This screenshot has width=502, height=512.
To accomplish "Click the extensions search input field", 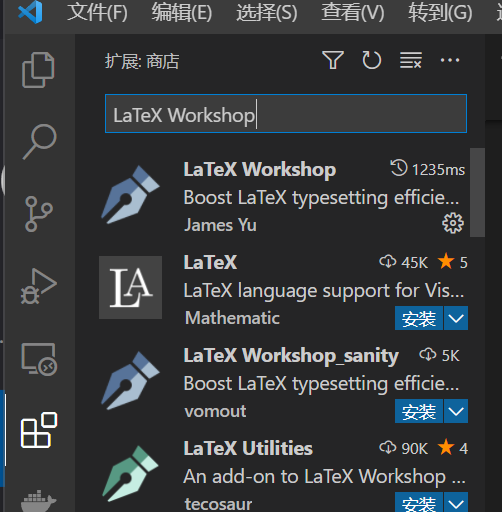I will point(286,114).
